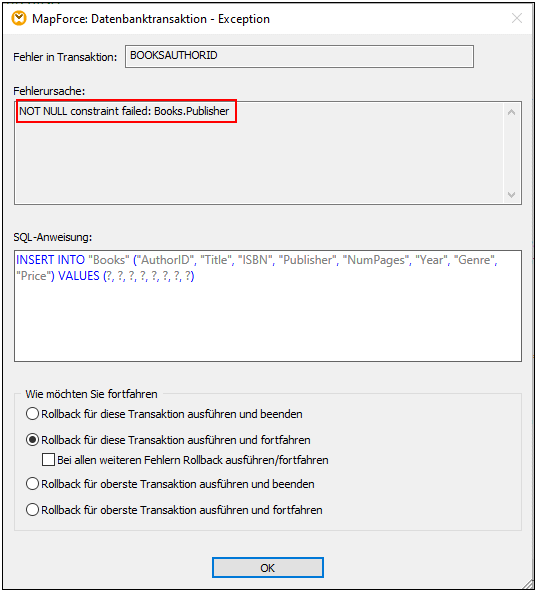Click the resize grip at dialog corner
Image resolution: width=537 pixels, height=592 pixels.
coord(528,583)
